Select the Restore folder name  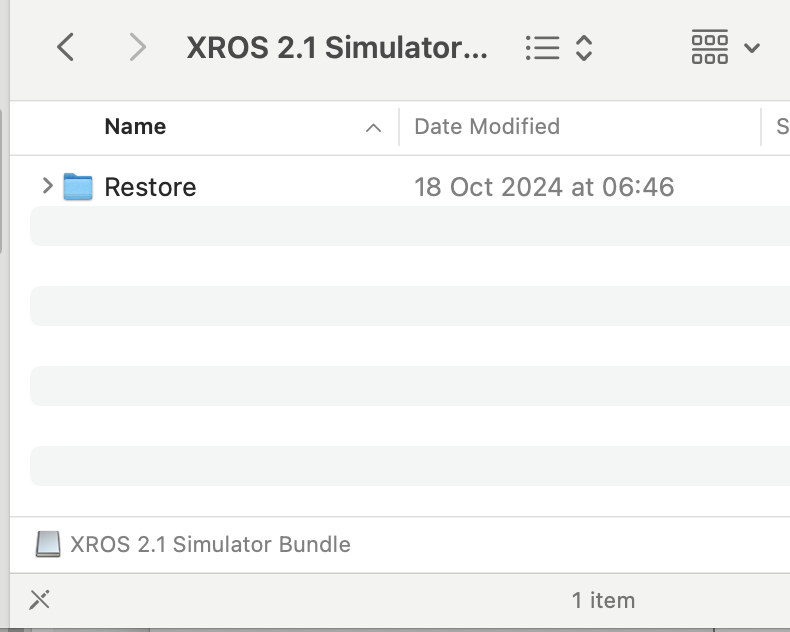pyautogui.click(x=150, y=187)
